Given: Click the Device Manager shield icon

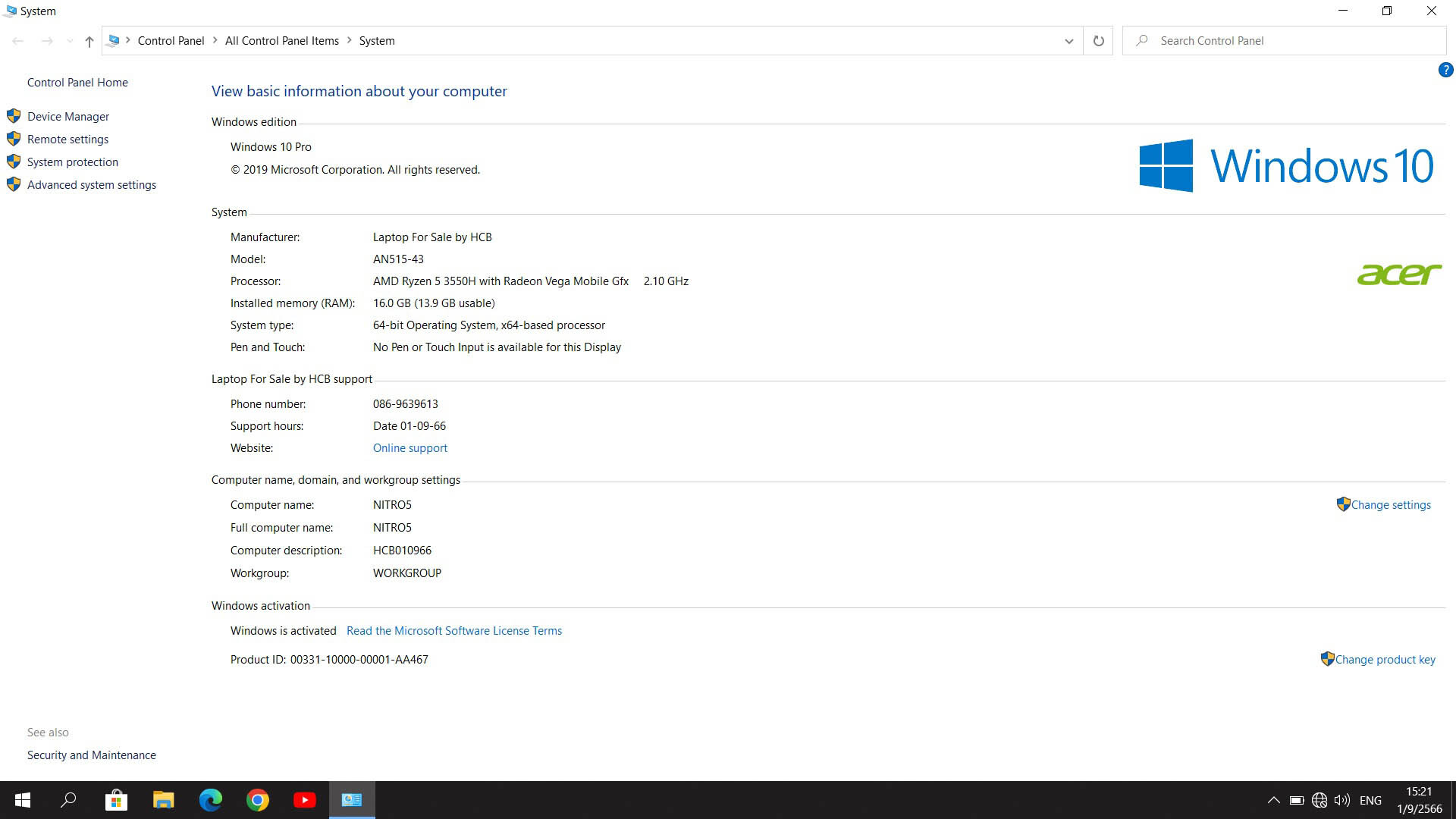Looking at the screenshot, I should (14, 116).
